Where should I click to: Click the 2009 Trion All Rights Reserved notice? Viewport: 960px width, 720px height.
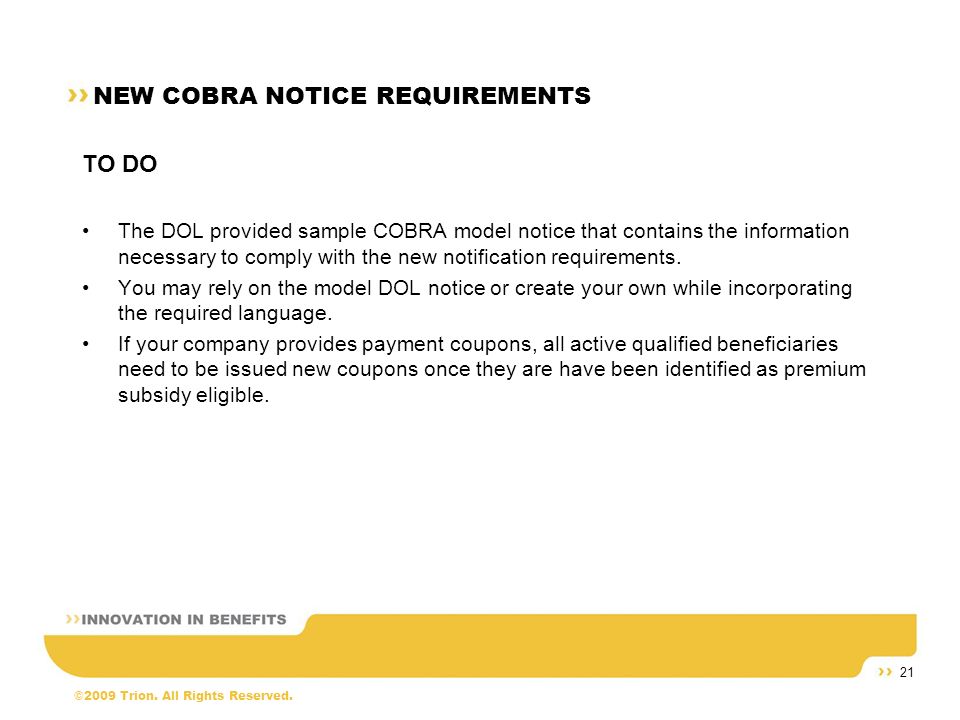189,696
